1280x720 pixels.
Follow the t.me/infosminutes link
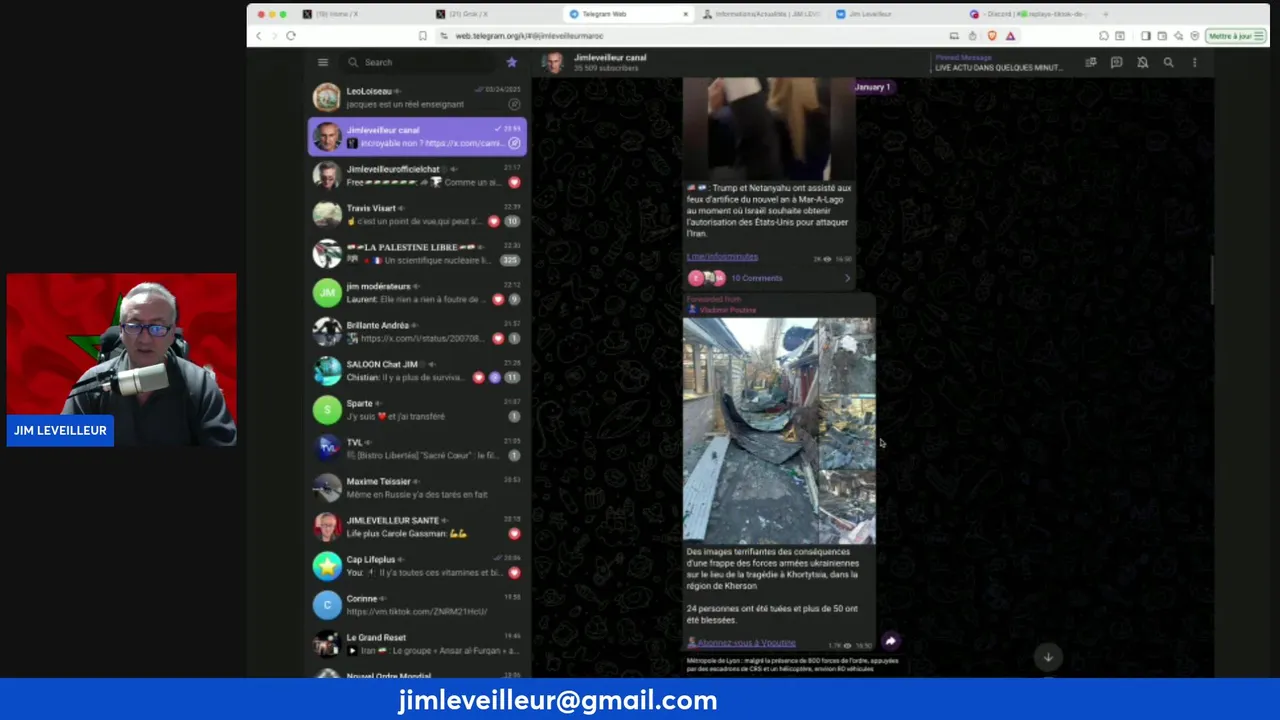pos(722,257)
